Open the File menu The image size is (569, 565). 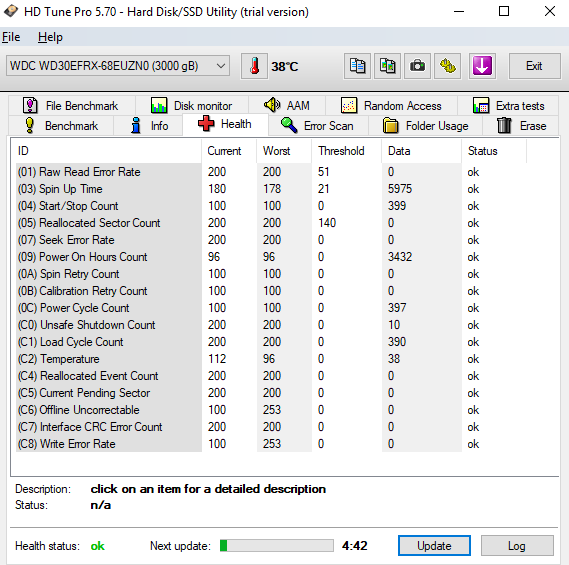(x=11, y=37)
